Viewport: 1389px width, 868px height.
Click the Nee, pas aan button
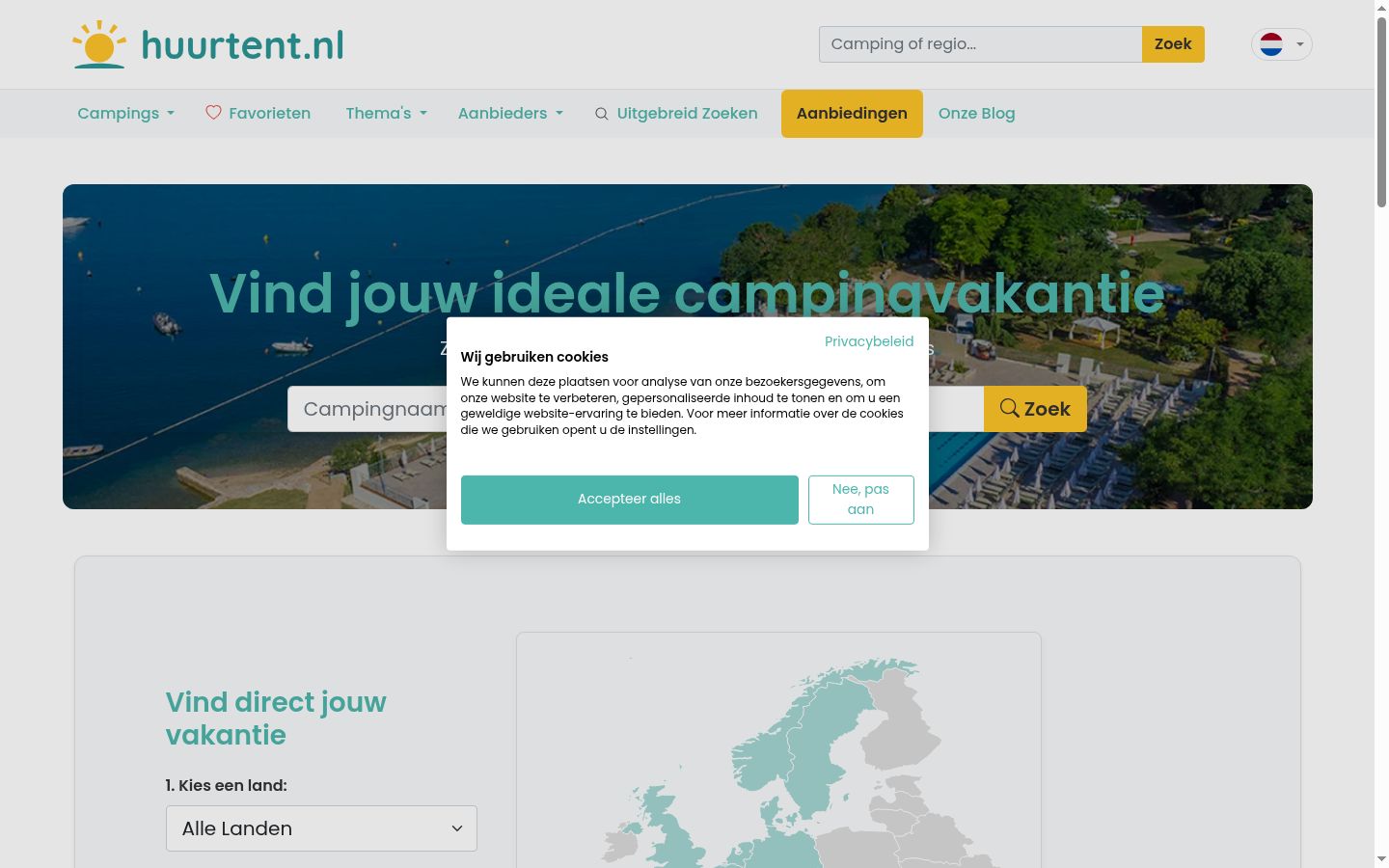tap(861, 500)
